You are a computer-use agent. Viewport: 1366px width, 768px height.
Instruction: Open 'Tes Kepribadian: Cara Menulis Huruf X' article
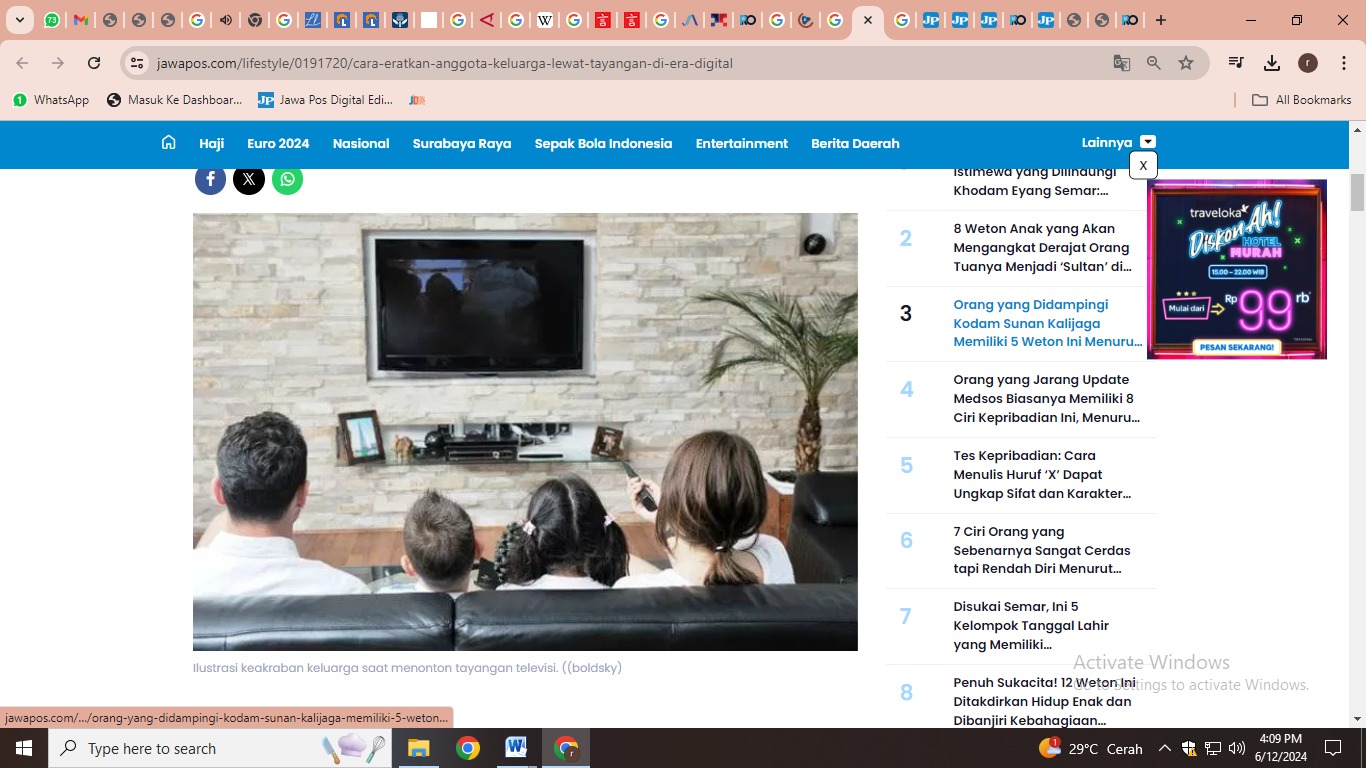tap(1042, 474)
